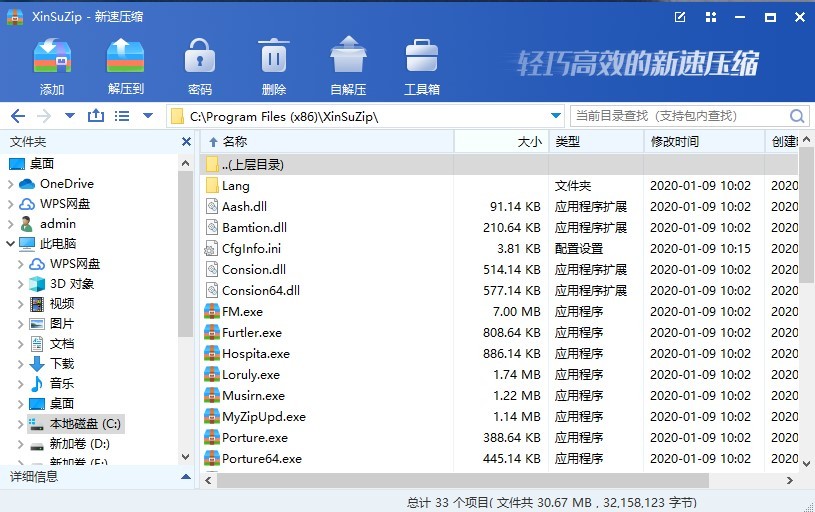Collapse the 此电脑 tree node

[10, 243]
